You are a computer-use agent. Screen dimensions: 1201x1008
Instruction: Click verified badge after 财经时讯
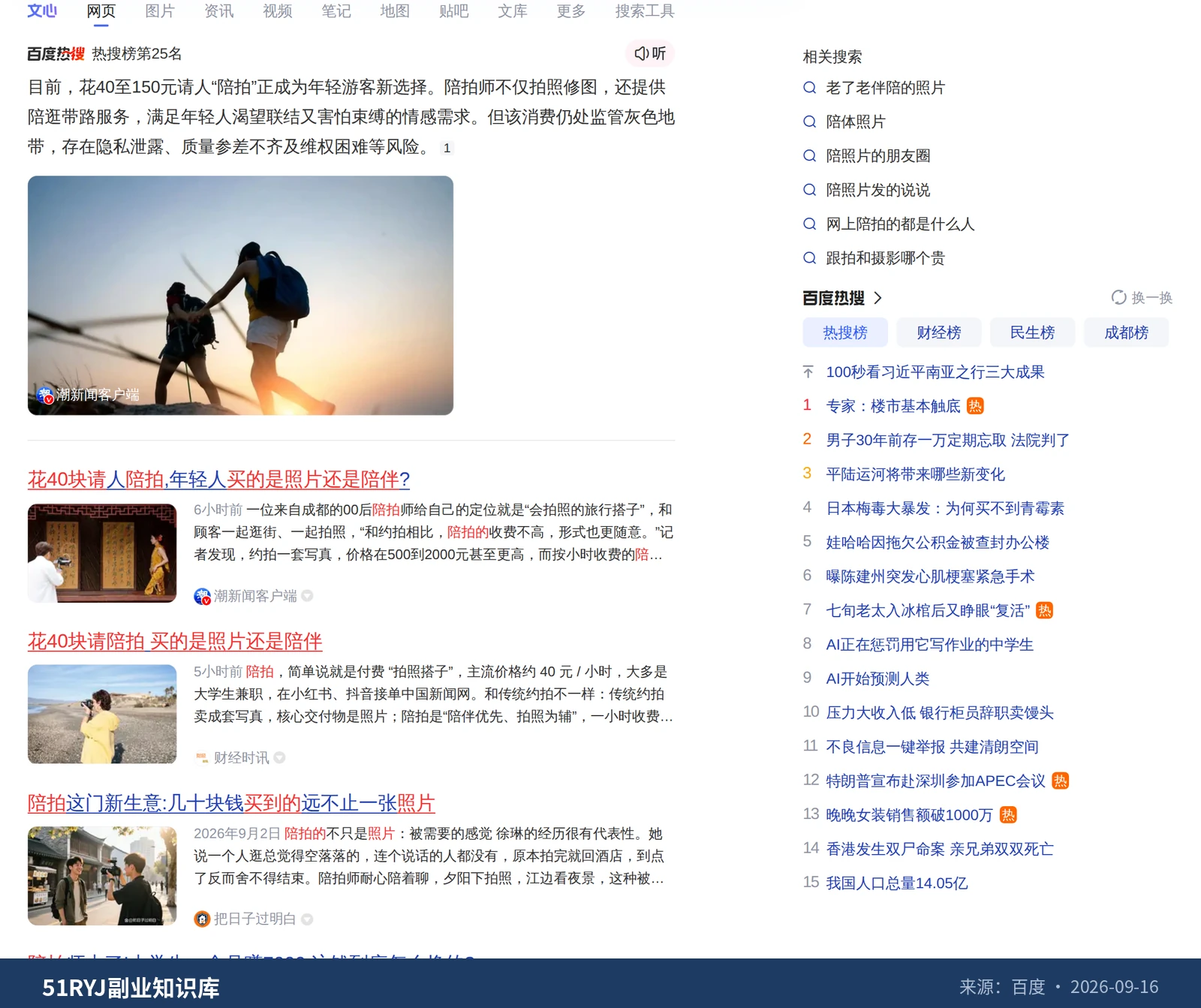(x=279, y=758)
